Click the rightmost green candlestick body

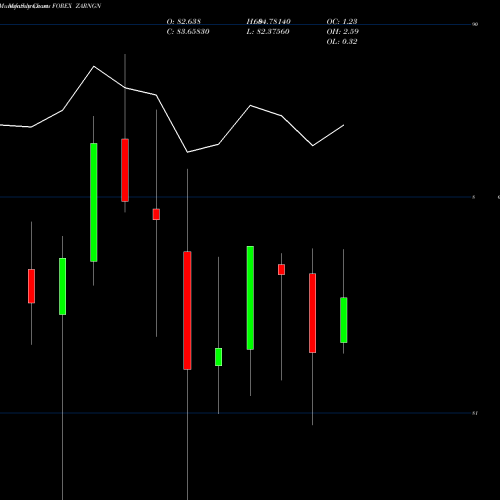[344, 320]
